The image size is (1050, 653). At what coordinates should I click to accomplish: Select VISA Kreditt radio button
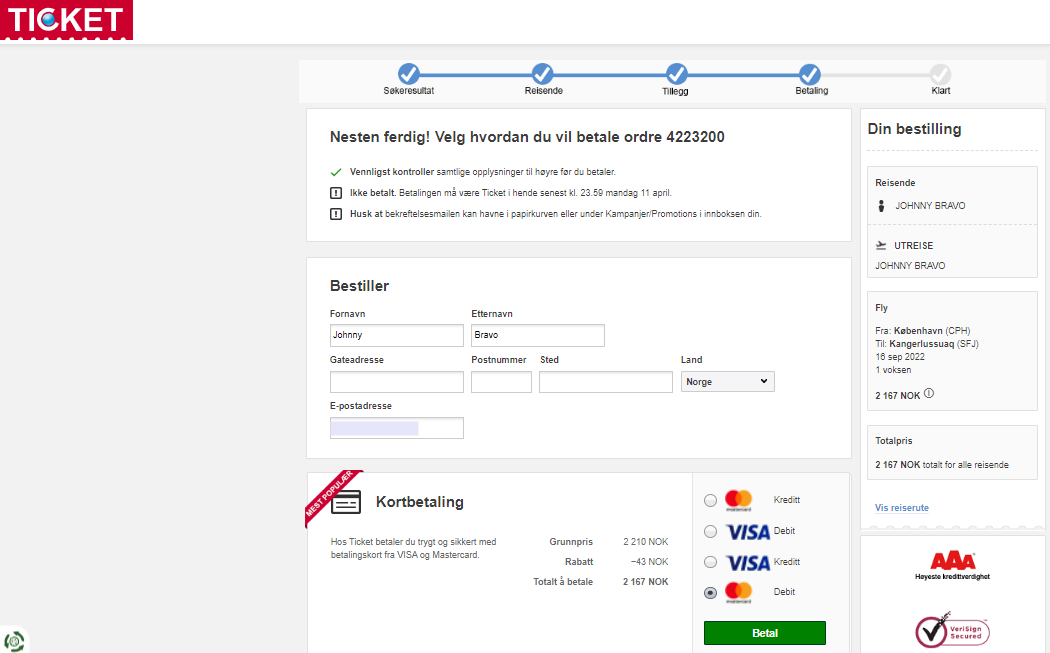(x=710, y=562)
